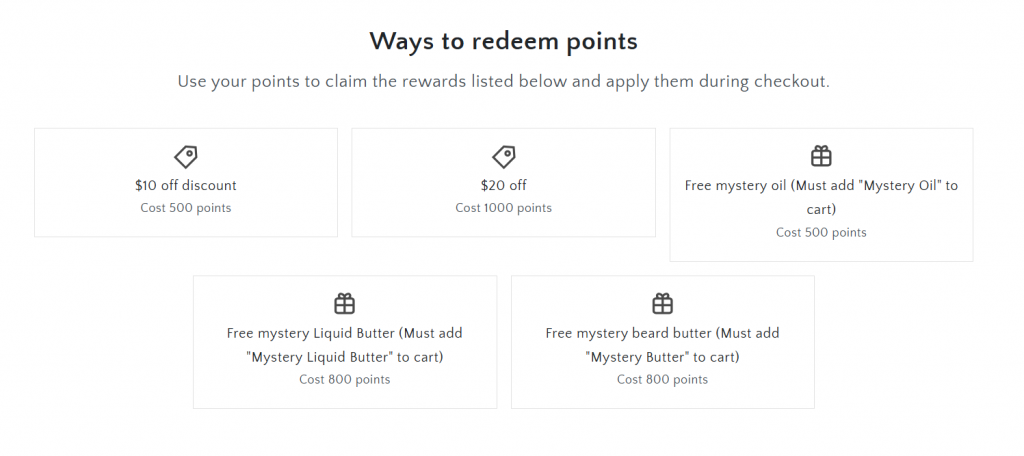Select the "$10 off discount" reward title
This screenshot has height=456, width=1024.
pos(186,185)
